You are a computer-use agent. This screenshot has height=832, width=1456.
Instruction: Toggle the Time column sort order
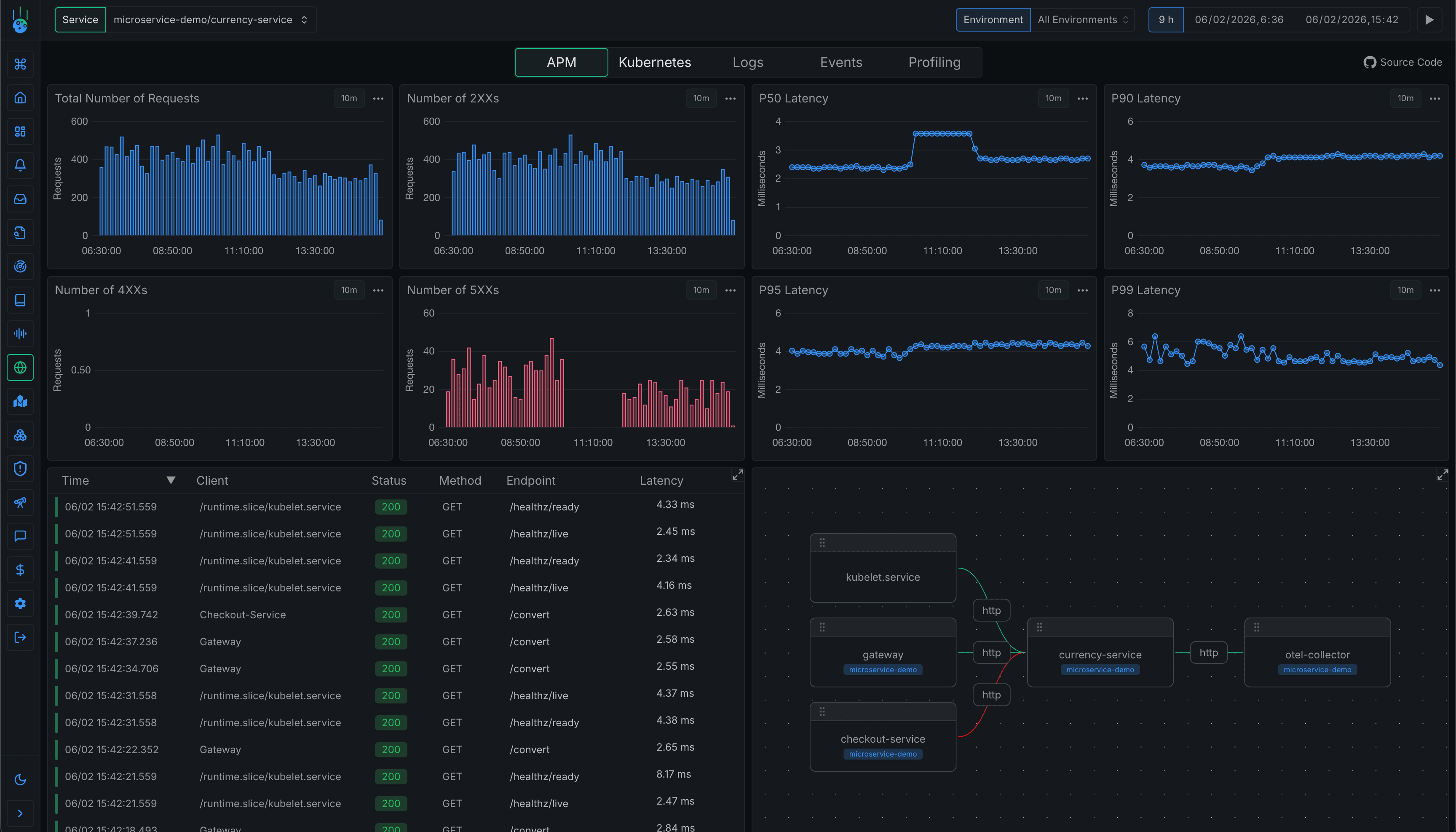pyautogui.click(x=171, y=480)
